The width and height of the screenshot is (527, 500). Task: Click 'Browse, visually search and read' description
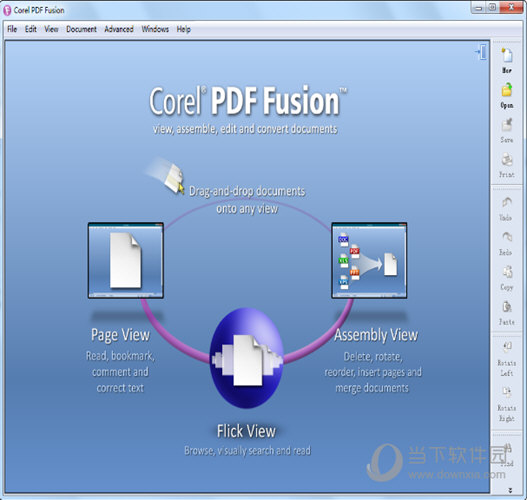[247, 451]
